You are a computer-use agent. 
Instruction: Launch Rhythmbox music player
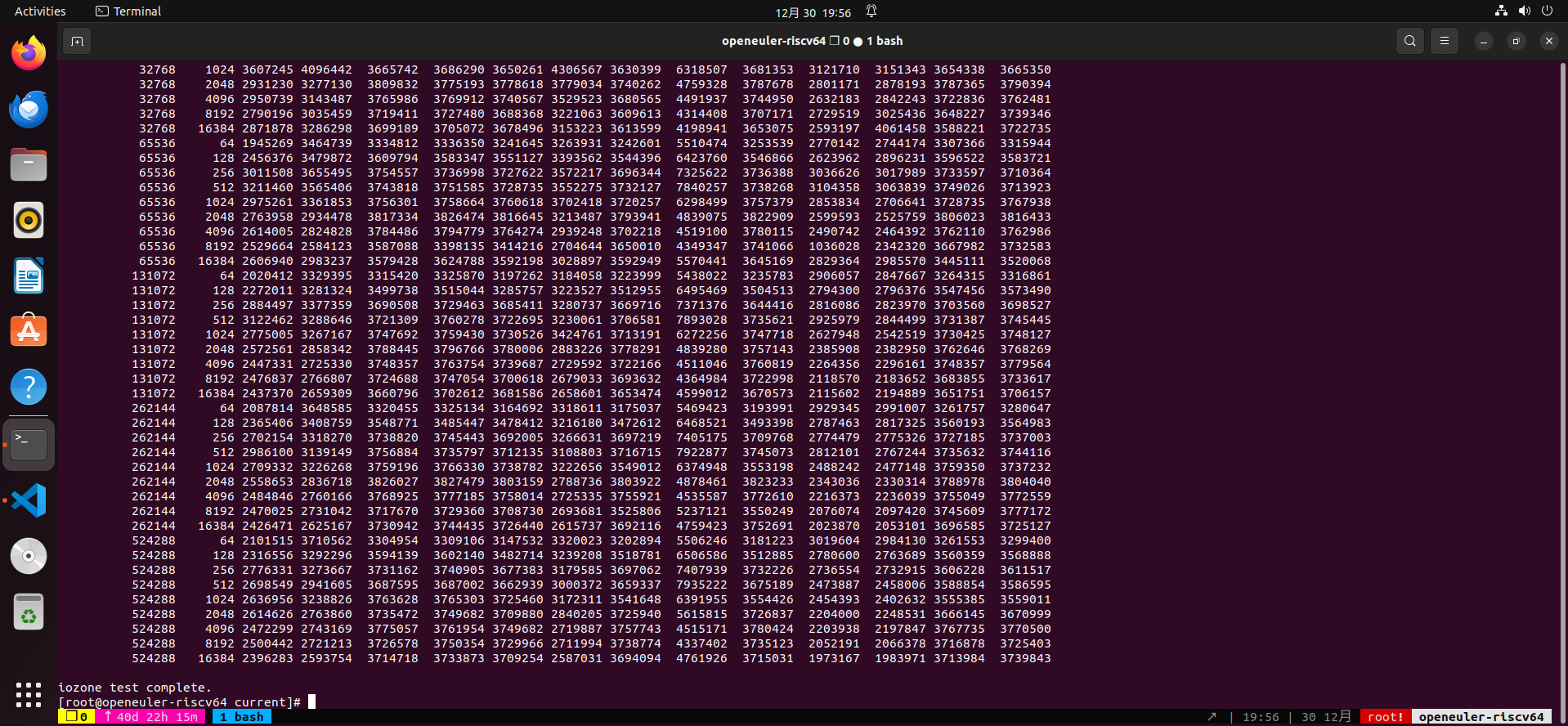(29, 221)
